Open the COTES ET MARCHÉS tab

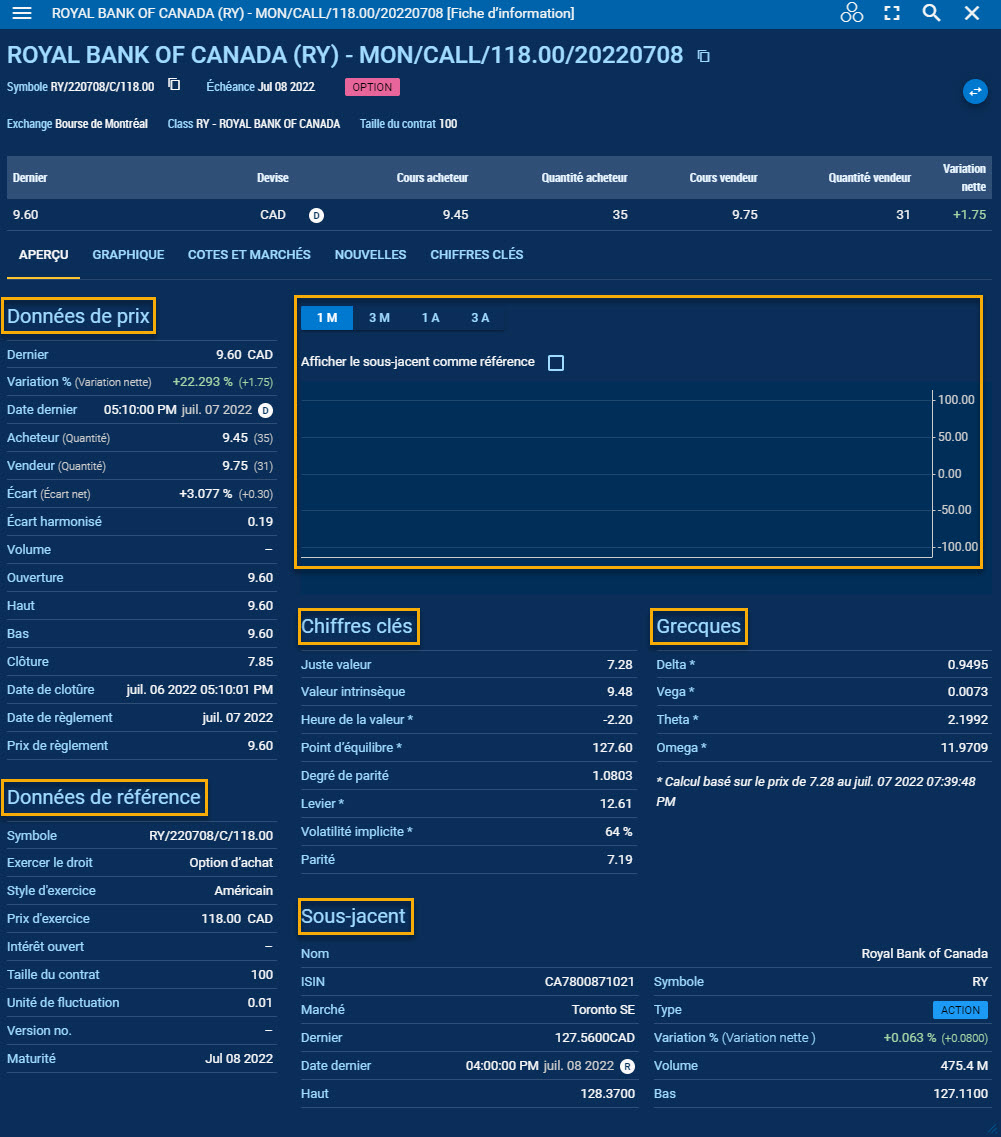tap(249, 254)
